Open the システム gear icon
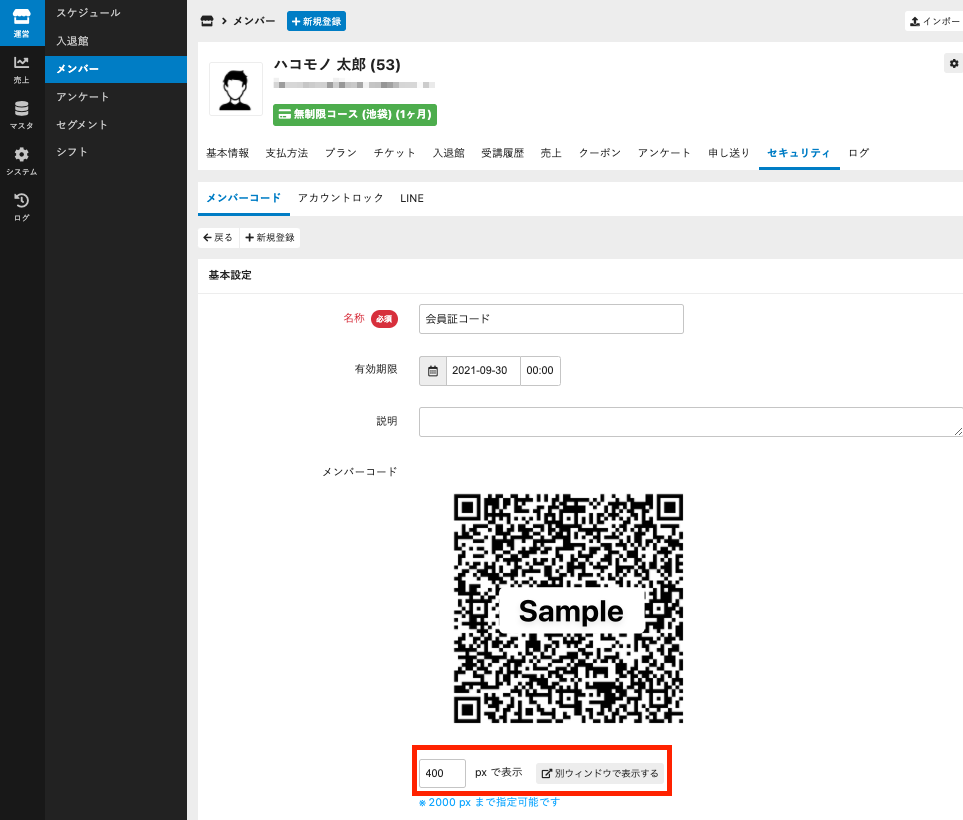 pyautogui.click(x=21, y=162)
